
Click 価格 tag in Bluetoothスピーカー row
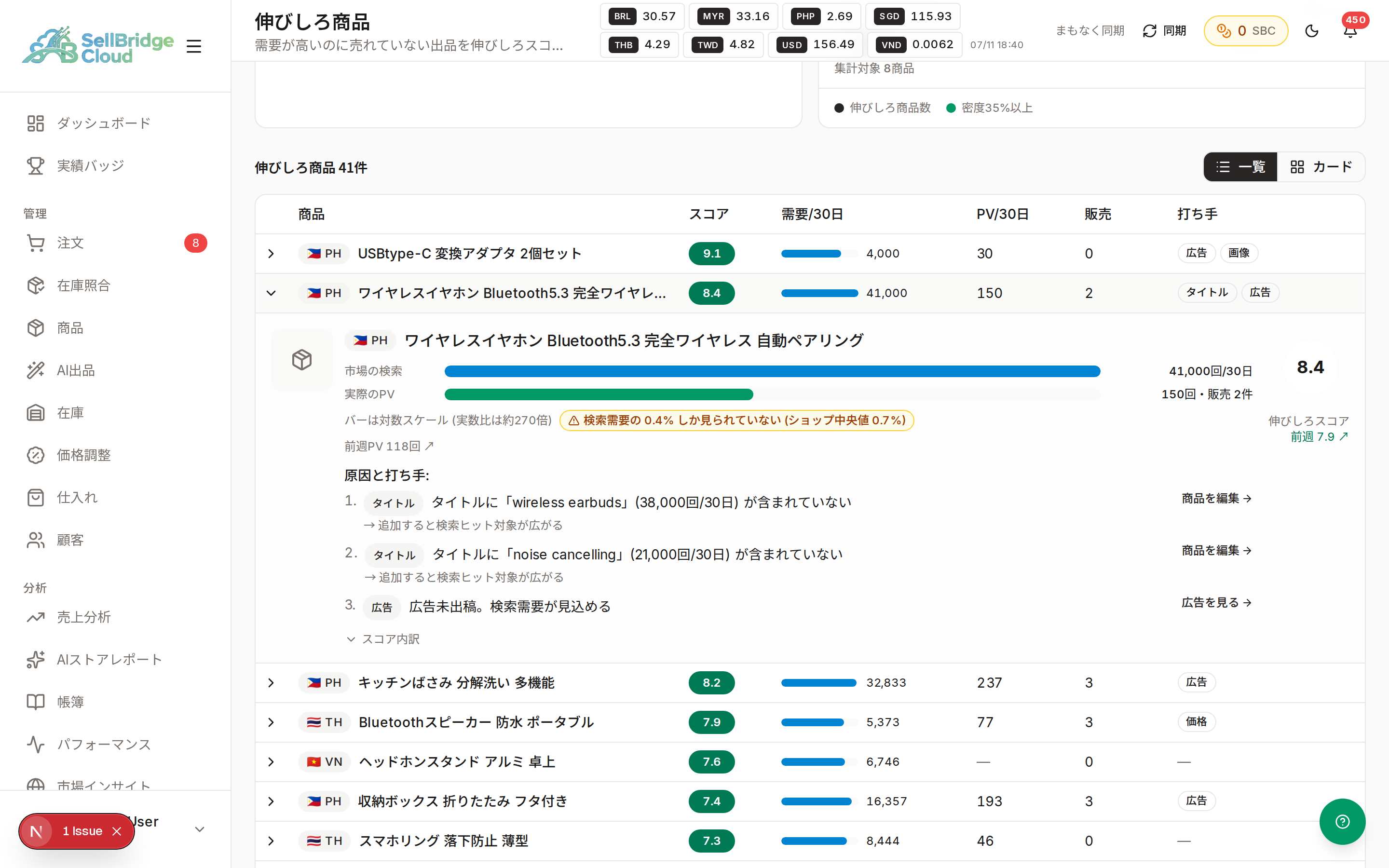(1197, 722)
